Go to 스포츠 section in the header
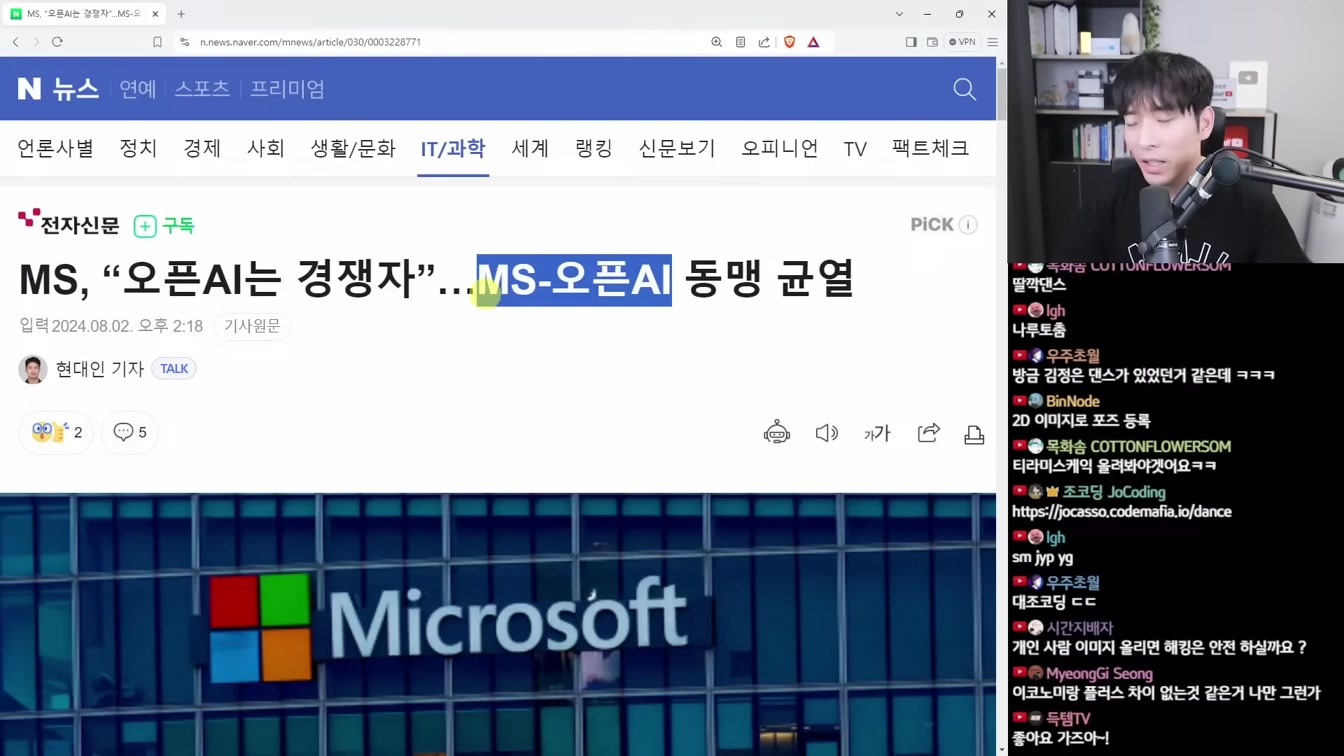This screenshot has height=756, width=1344. pyautogui.click(x=202, y=89)
